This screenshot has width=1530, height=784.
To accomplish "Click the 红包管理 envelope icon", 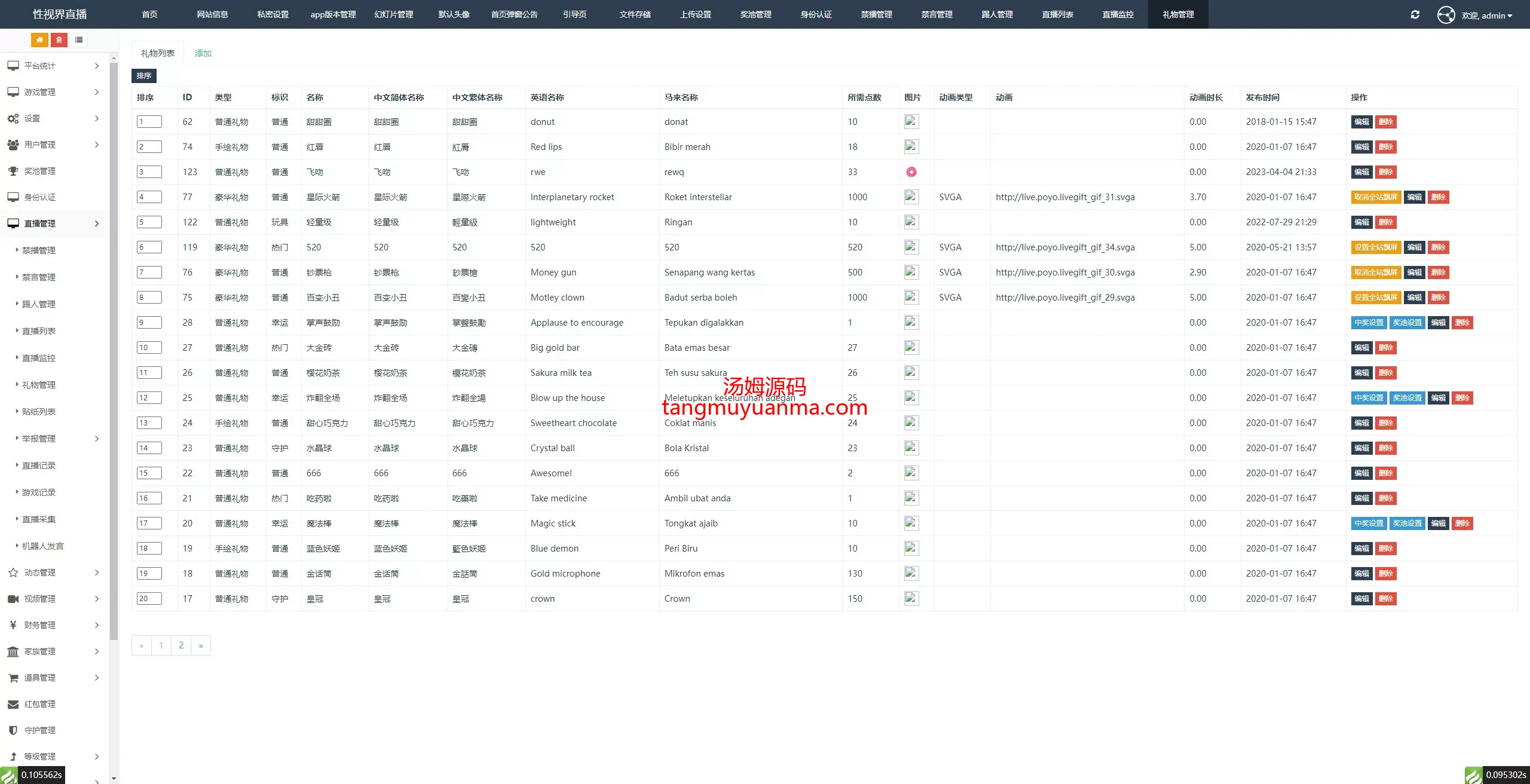I will coord(13,704).
